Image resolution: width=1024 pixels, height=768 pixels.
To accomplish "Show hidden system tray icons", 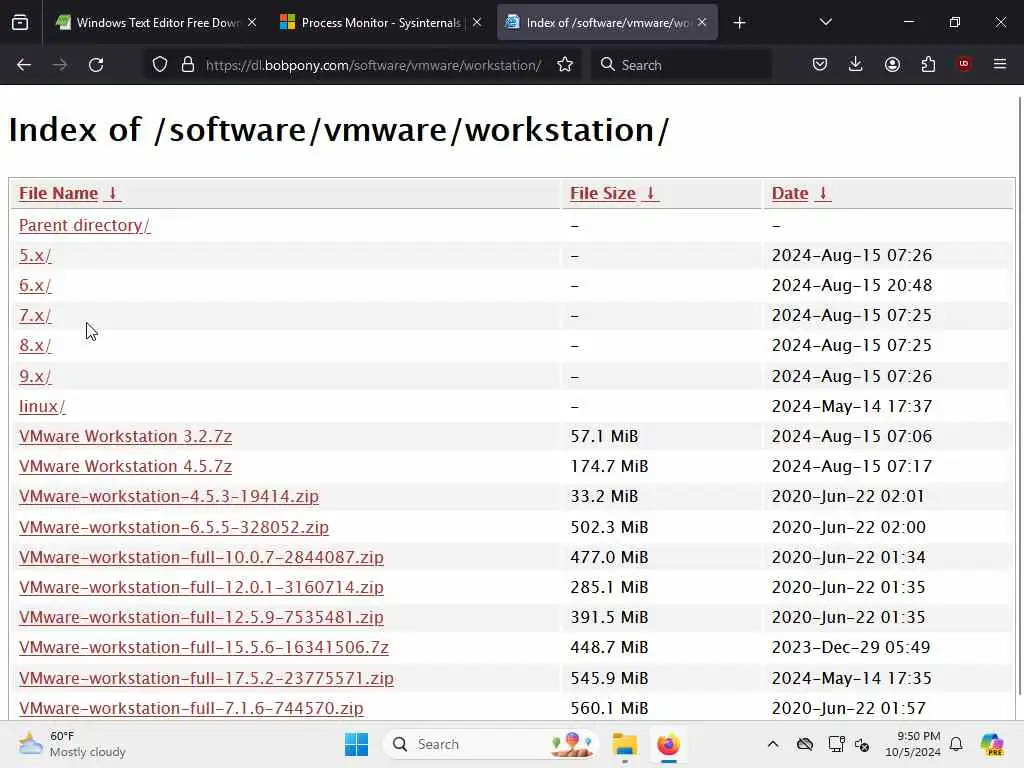I will point(773,744).
